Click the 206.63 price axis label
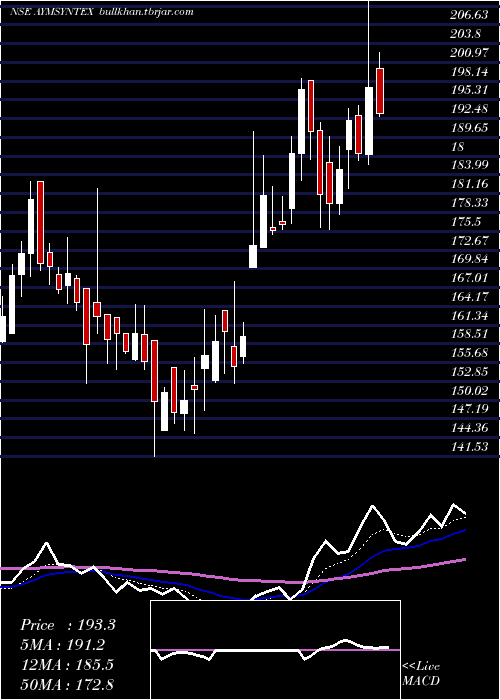Image resolution: width=500 pixels, height=700 pixels. (x=469, y=15)
